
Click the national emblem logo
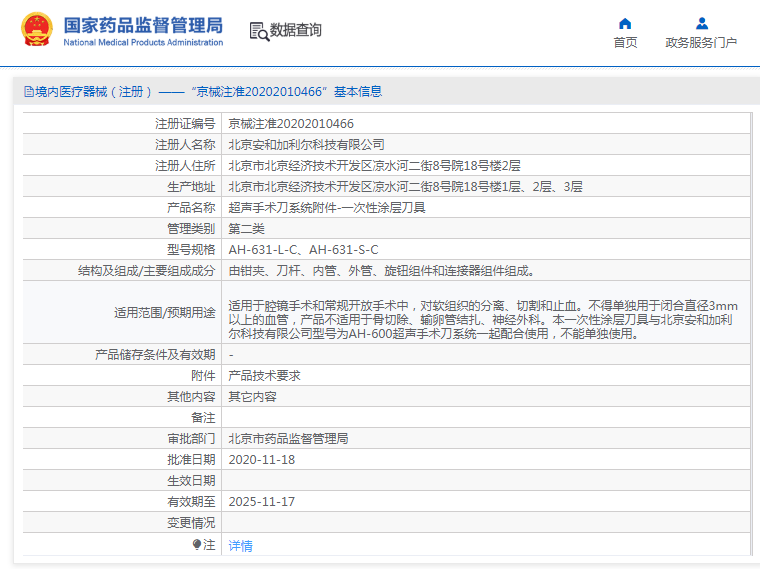coord(37,30)
